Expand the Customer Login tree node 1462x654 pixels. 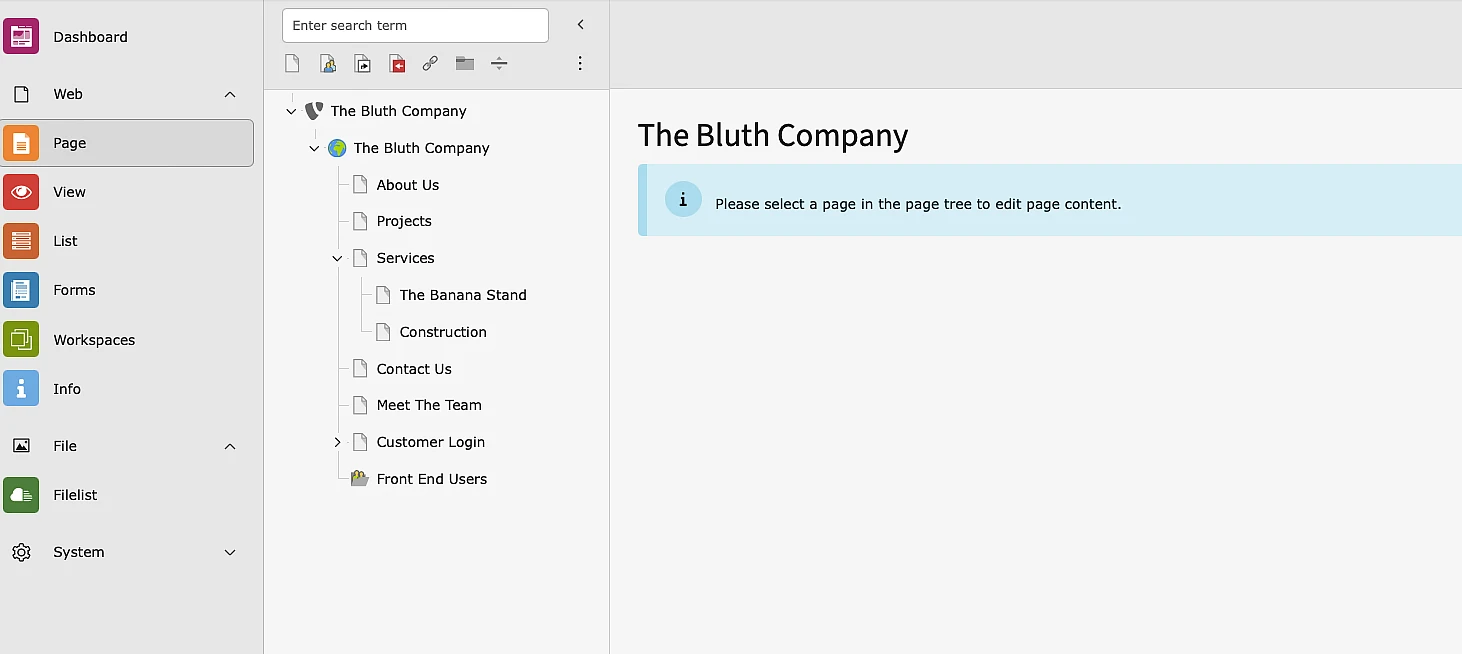tap(337, 442)
